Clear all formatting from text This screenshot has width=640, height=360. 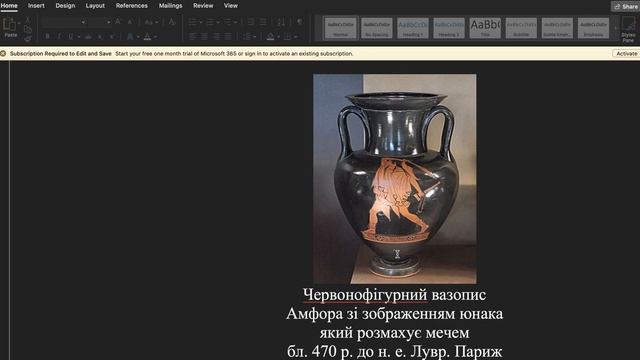tap(172, 22)
